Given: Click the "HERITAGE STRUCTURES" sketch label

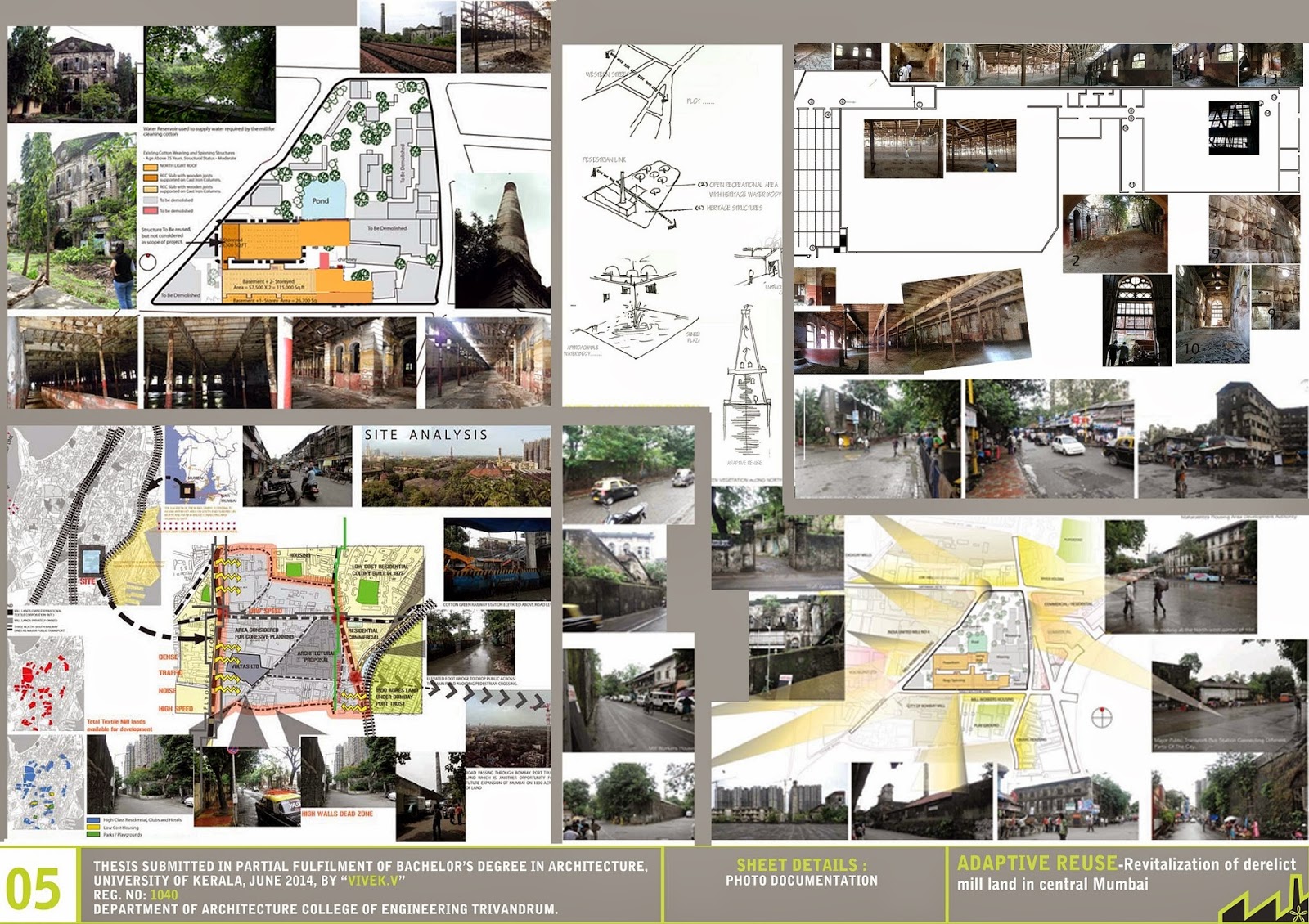Looking at the screenshot, I should [x=735, y=209].
